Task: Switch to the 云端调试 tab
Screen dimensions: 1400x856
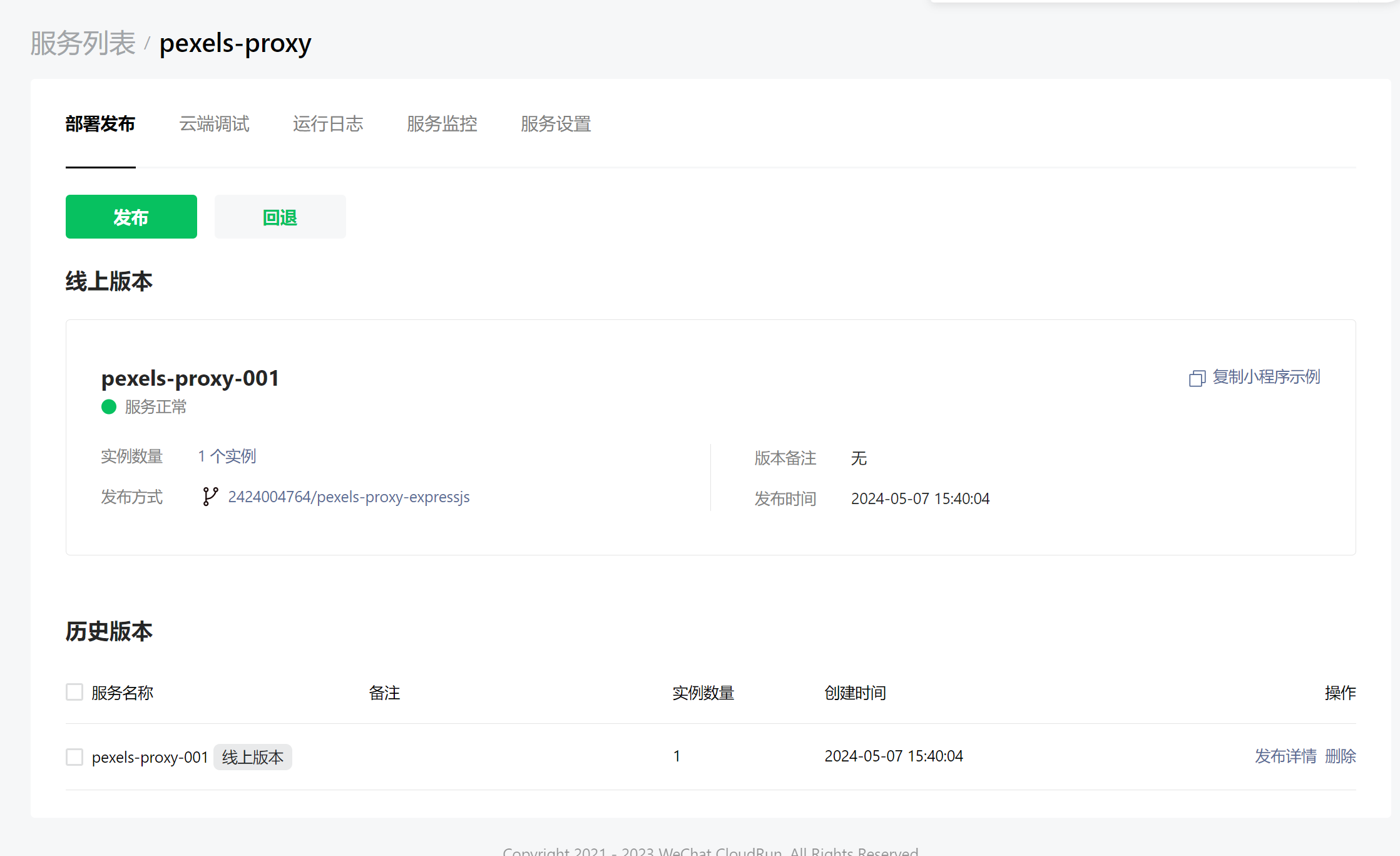Action: tap(214, 124)
